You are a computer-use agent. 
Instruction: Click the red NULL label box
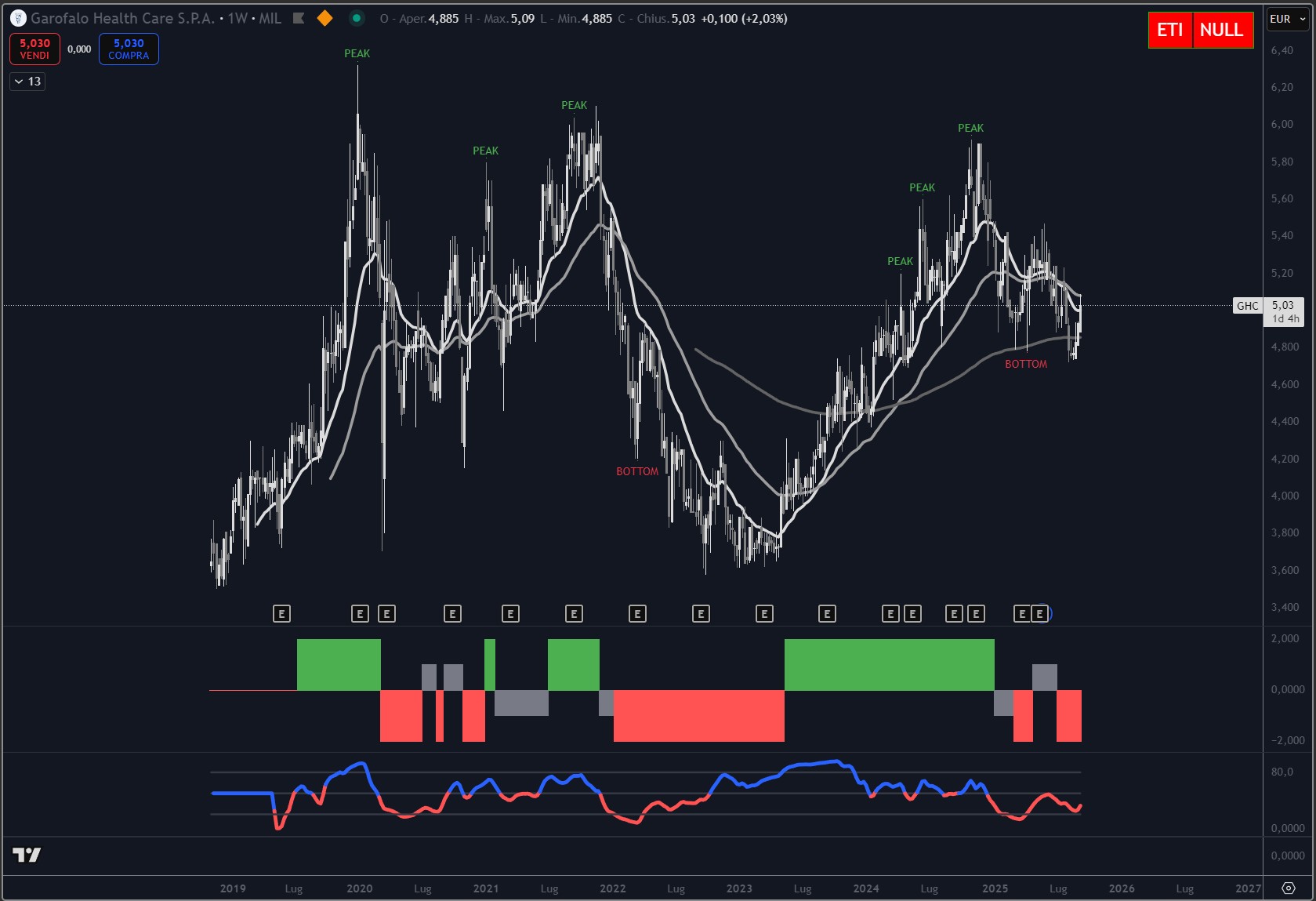pyautogui.click(x=1221, y=30)
